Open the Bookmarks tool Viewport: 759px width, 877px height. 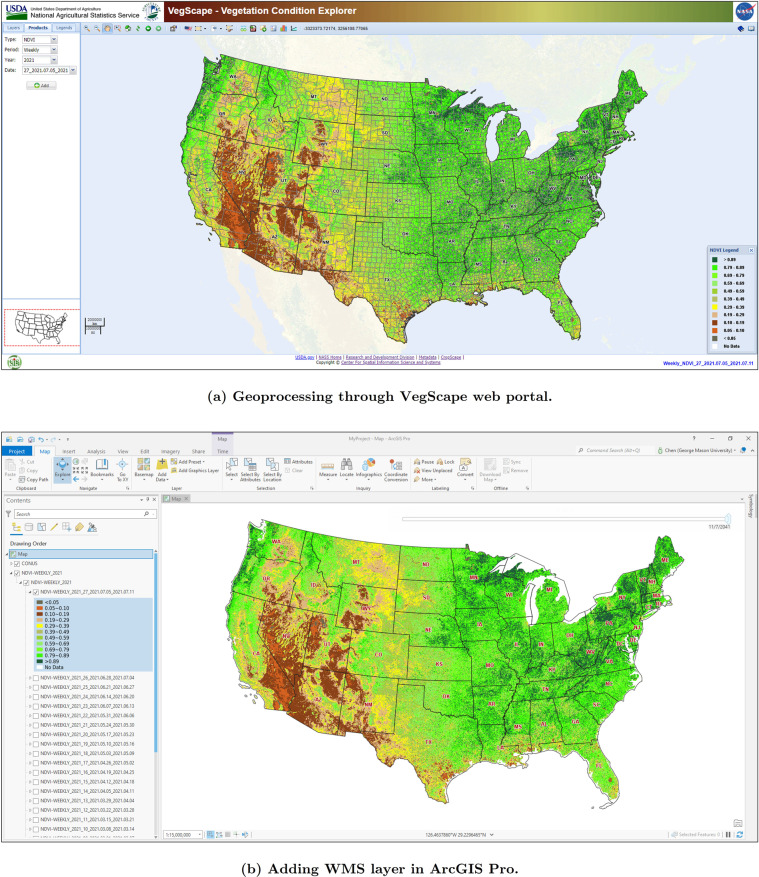tap(102, 468)
